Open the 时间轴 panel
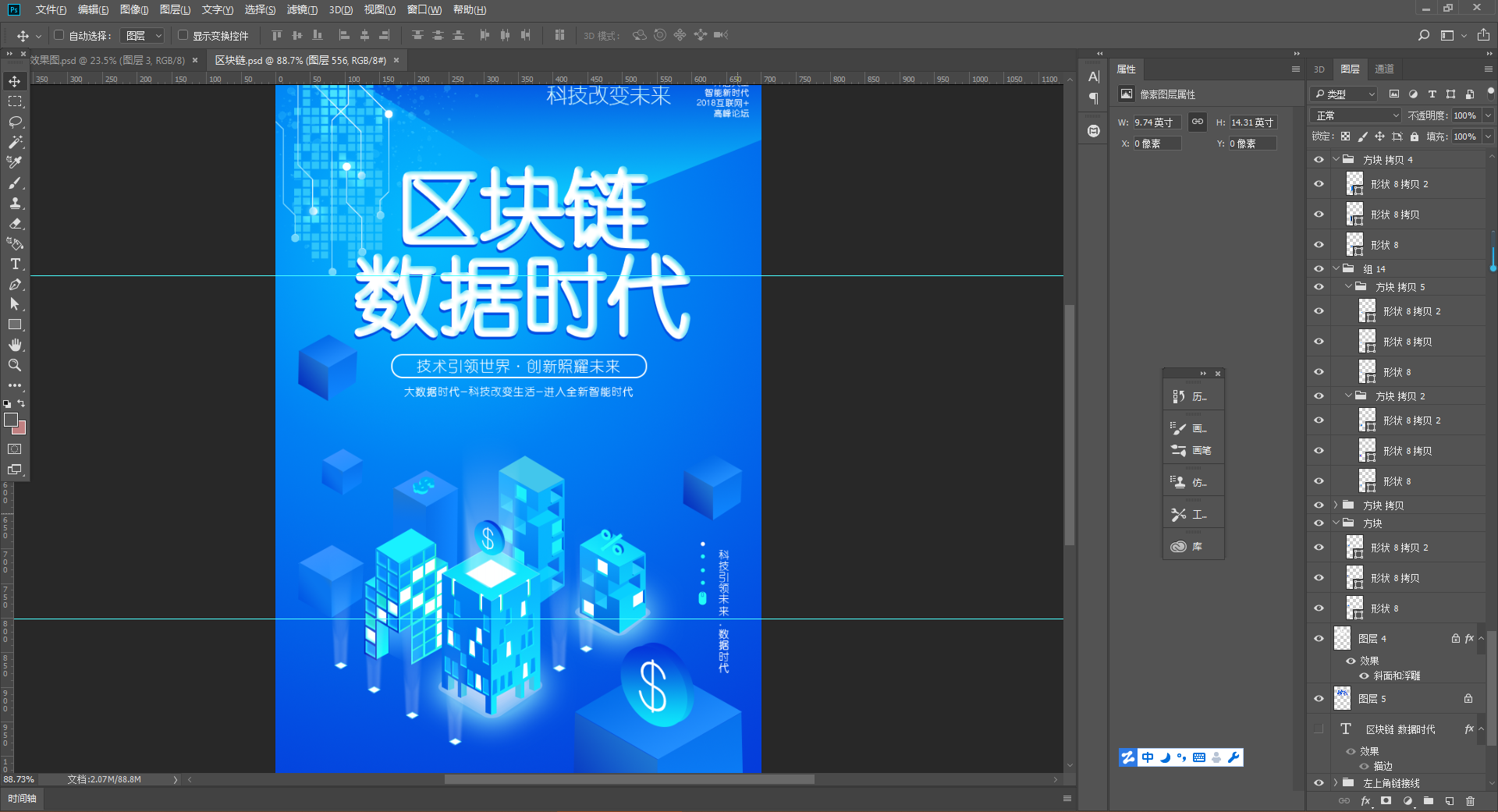Screen dimensions: 1498x812 coord(23,798)
